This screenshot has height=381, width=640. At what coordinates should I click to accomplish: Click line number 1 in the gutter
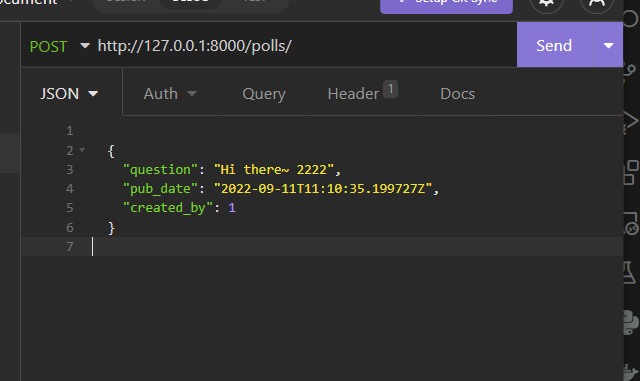click(x=70, y=131)
